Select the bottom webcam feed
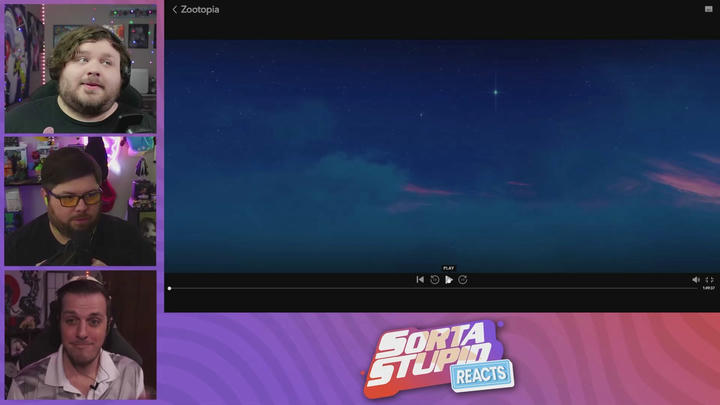The height and width of the screenshot is (405, 720). [80, 335]
